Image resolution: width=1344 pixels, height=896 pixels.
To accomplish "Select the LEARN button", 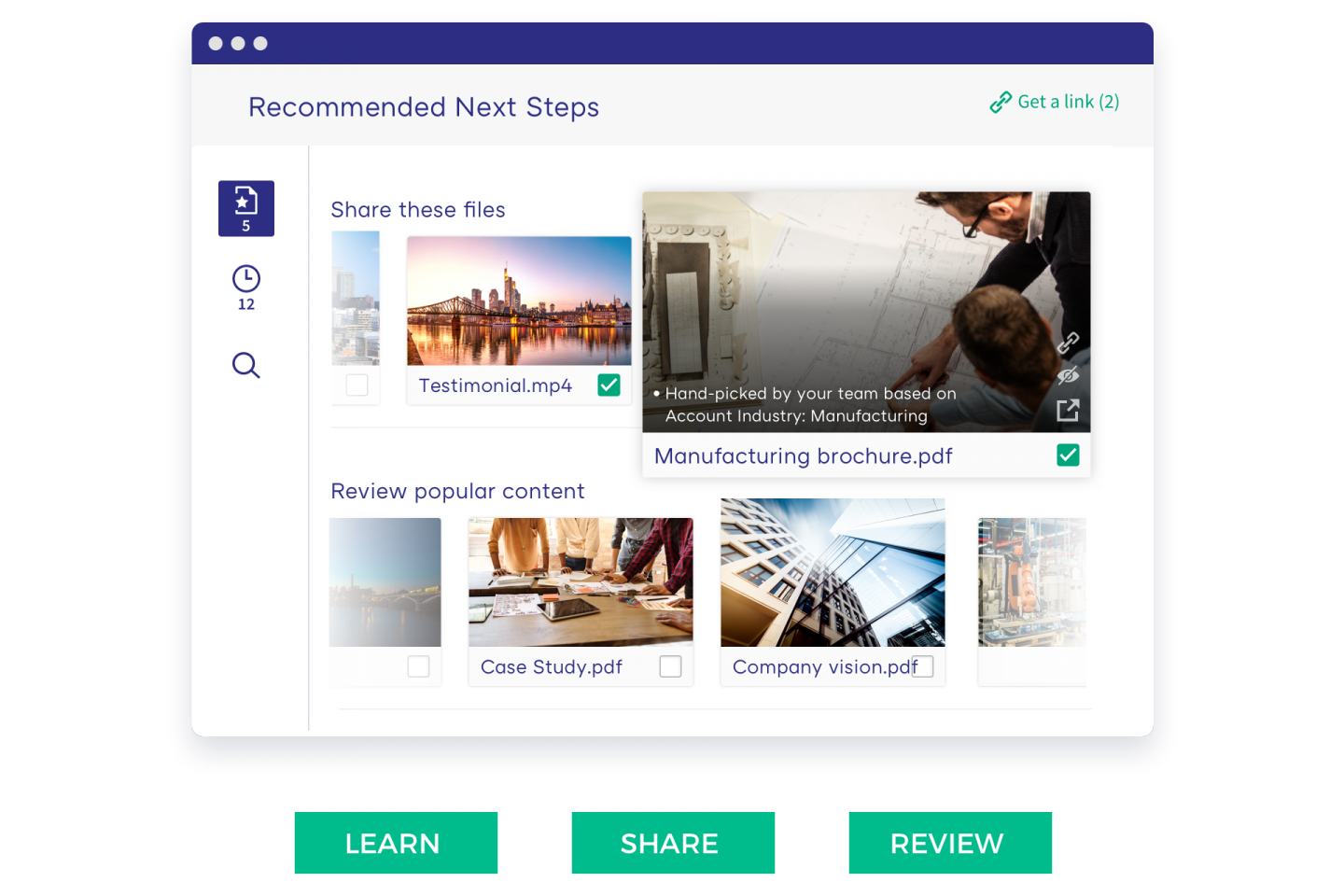I will (x=396, y=843).
